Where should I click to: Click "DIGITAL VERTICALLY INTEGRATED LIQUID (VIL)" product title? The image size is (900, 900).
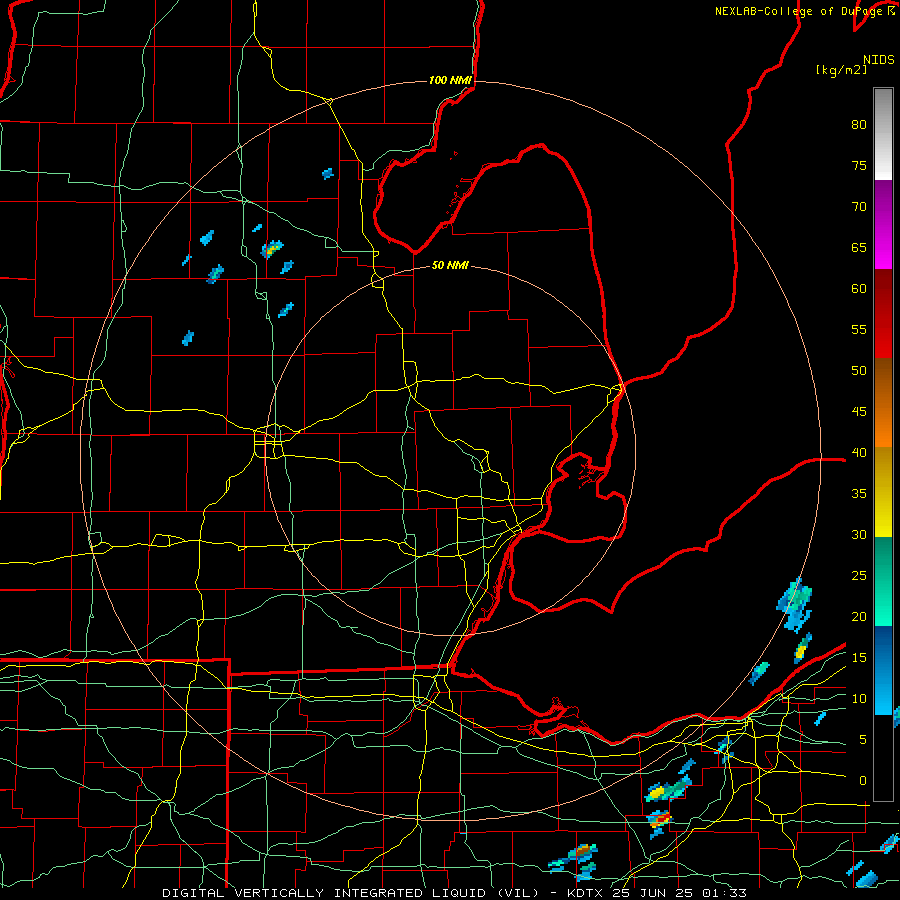click(x=351, y=893)
